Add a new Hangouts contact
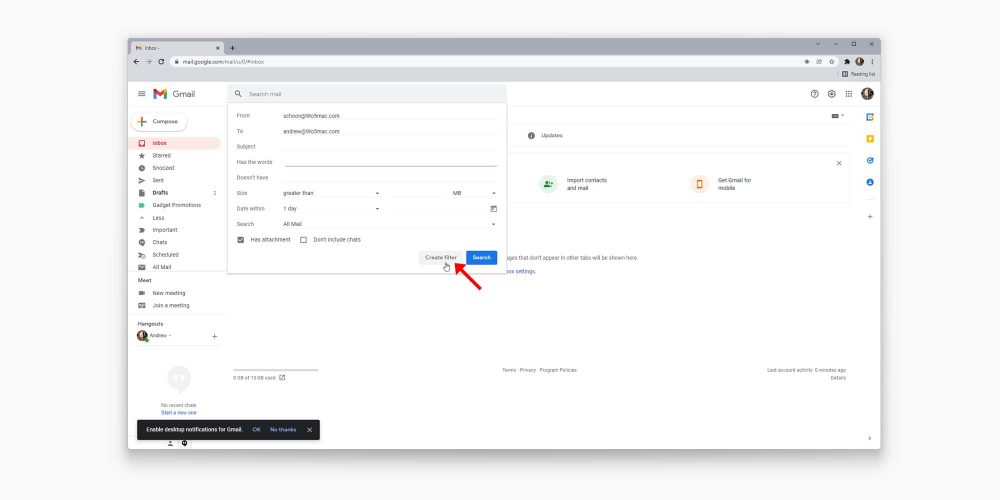The width and height of the screenshot is (1000, 500). click(x=214, y=336)
